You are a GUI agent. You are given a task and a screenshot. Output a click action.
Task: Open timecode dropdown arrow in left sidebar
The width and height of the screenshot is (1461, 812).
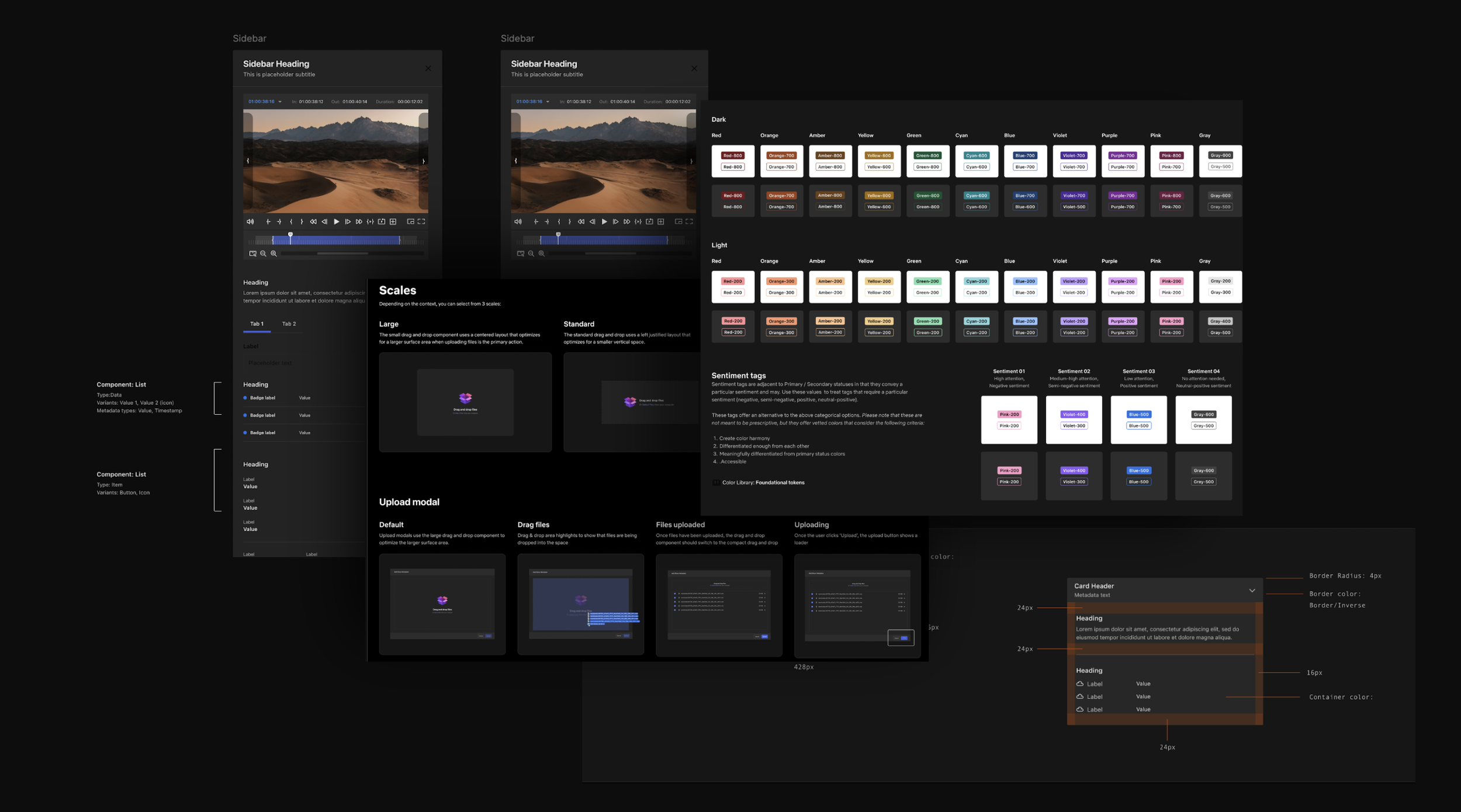[x=280, y=102]
